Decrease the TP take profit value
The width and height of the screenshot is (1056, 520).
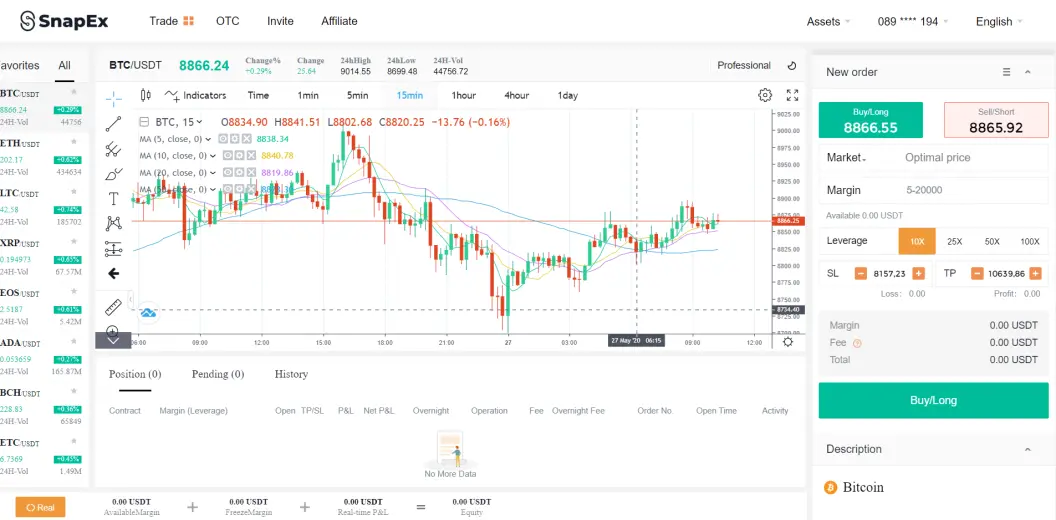[977, 273]
